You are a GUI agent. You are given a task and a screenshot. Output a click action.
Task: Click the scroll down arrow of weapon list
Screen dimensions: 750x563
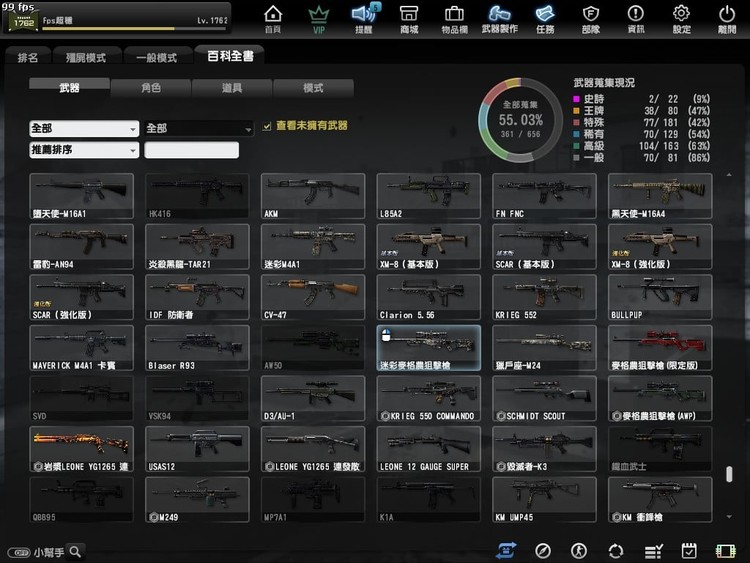pyautogui.click(x=729, y=517)
